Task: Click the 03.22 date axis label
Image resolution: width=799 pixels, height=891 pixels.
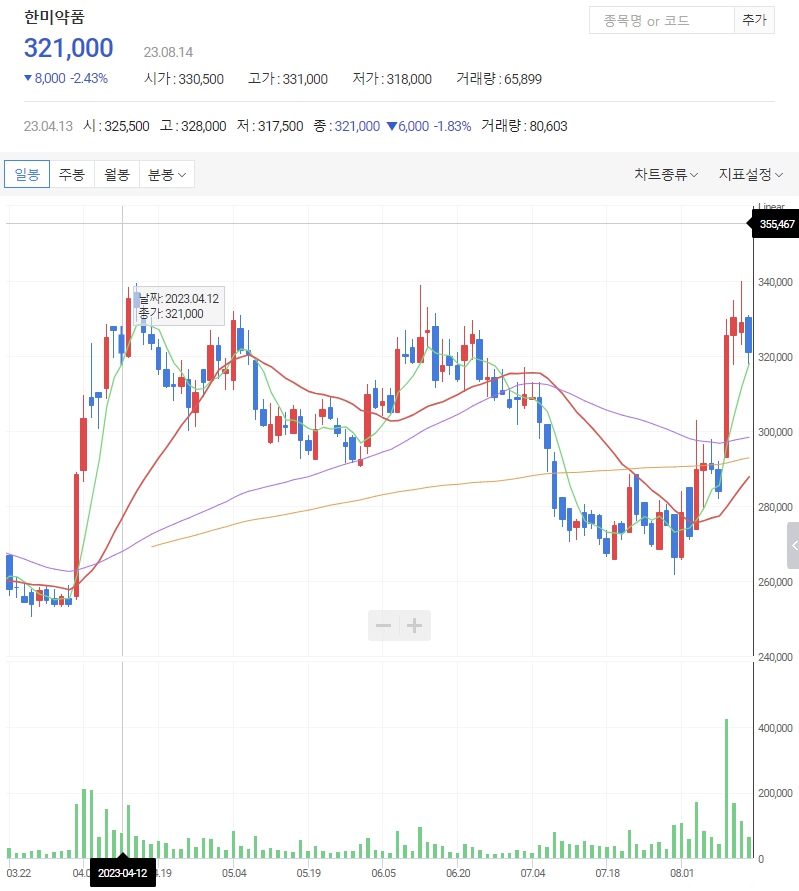Action: 19,873
